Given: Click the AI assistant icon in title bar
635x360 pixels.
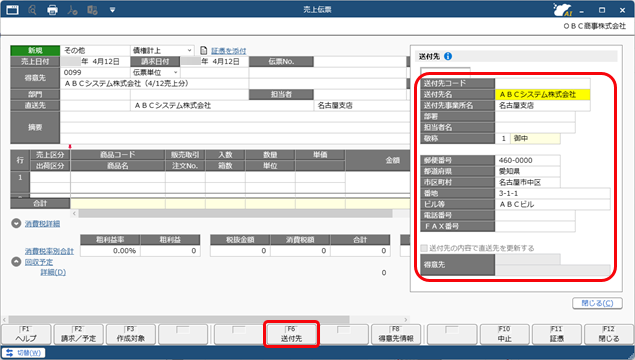Looking at the screenshot, I should point(563,9).
